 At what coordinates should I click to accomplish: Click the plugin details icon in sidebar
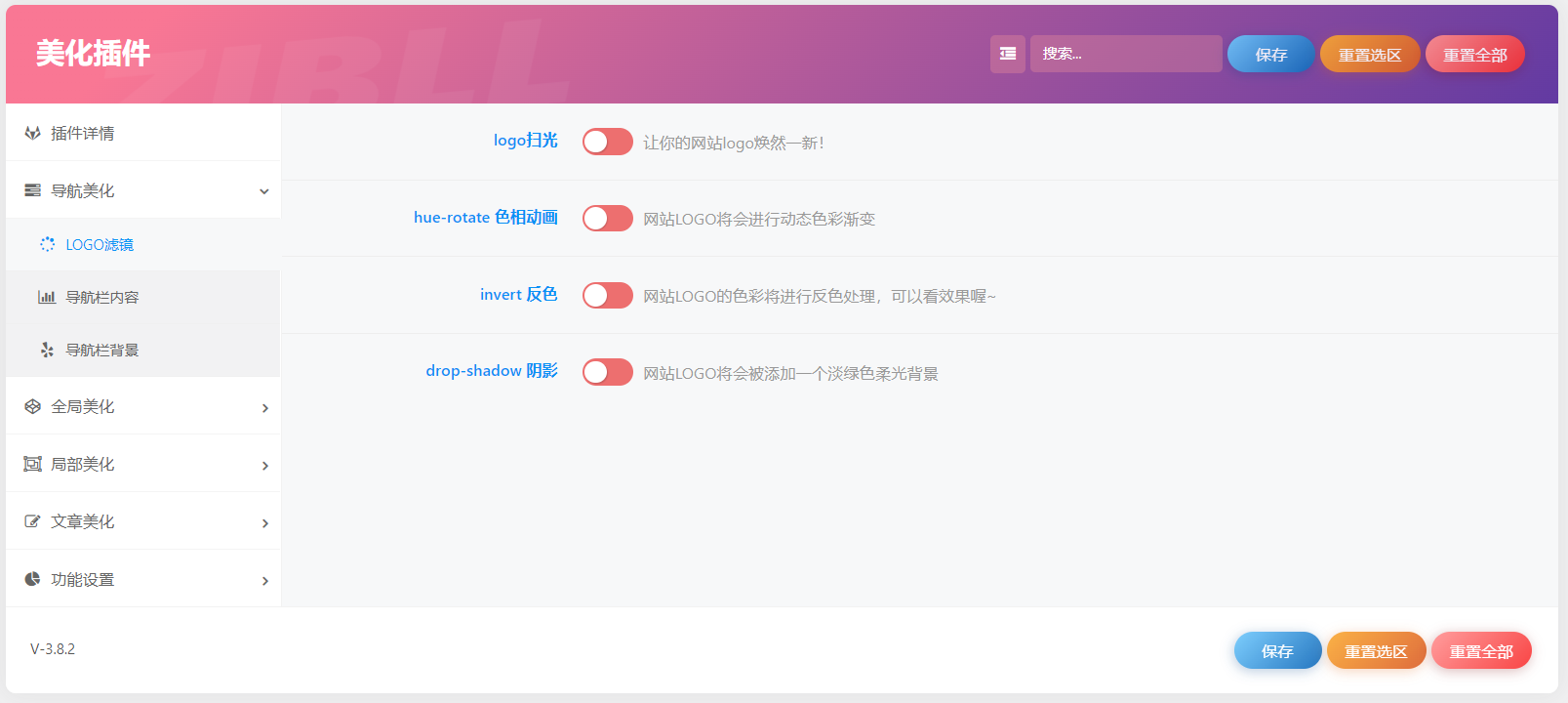click(32, 133)
